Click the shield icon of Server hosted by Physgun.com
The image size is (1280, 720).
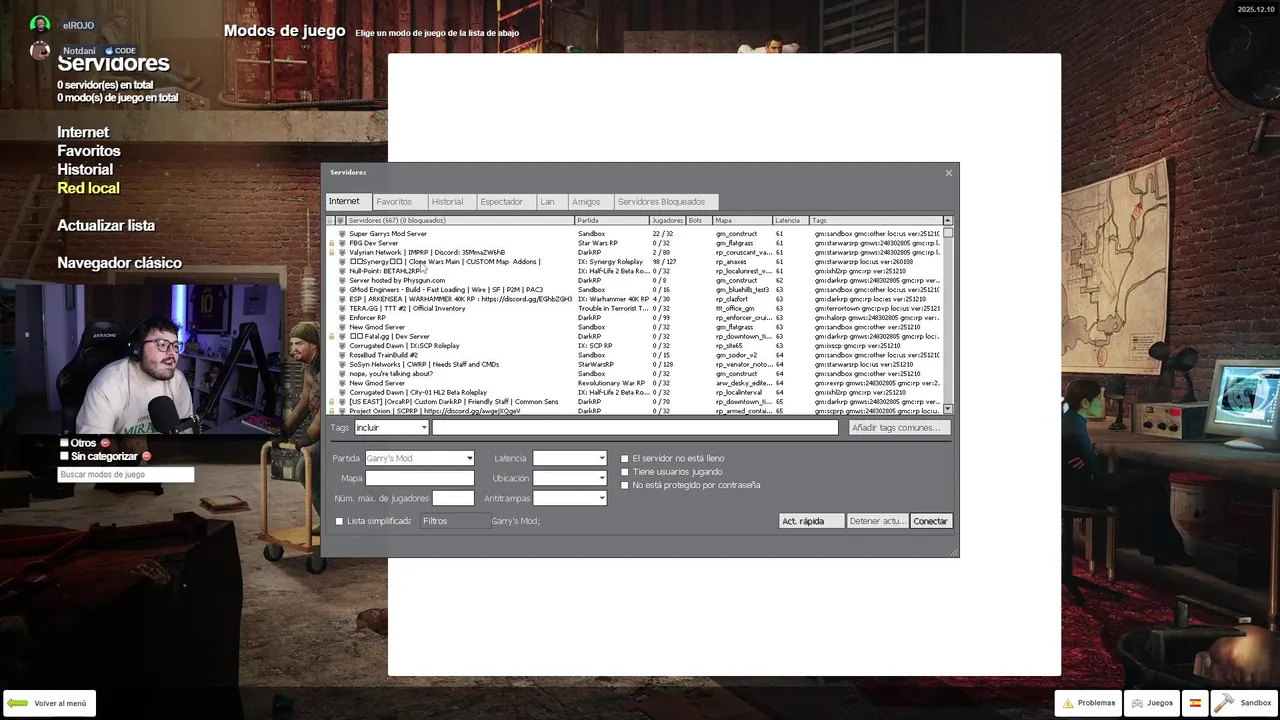coord(342,280)
